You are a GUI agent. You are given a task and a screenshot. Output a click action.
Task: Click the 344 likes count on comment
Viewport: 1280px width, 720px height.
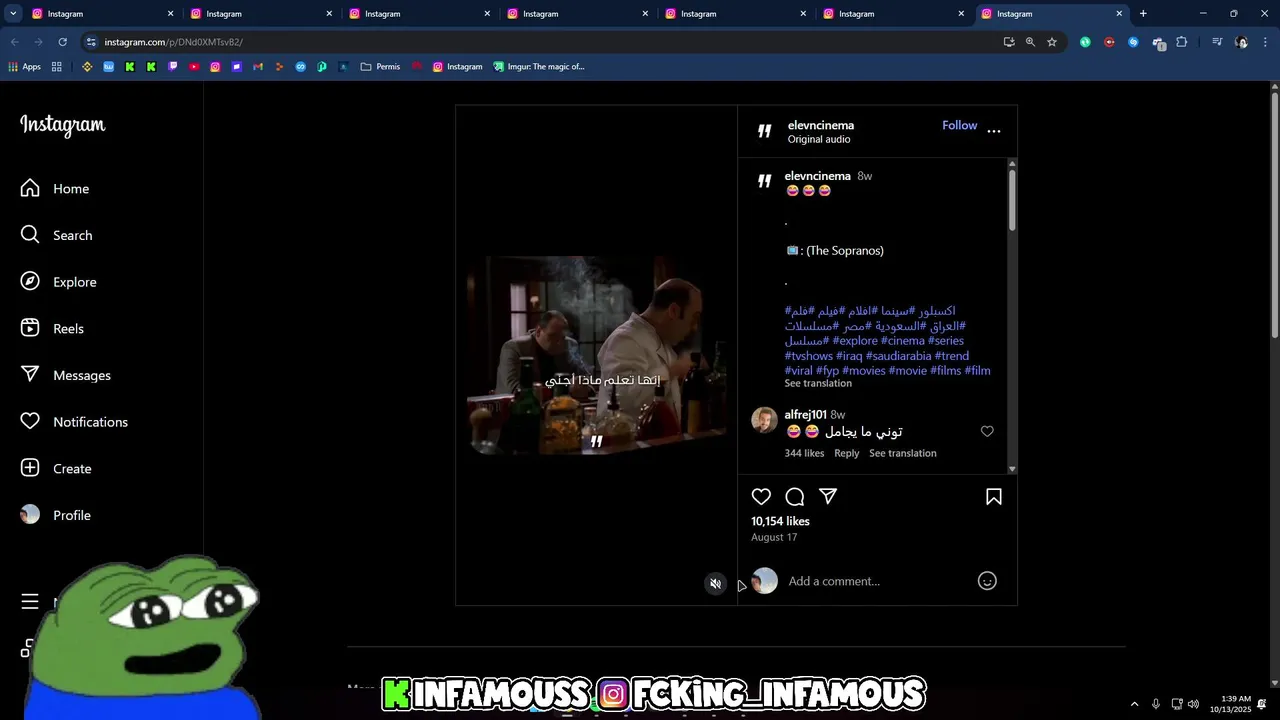click(x=804, y=453)
